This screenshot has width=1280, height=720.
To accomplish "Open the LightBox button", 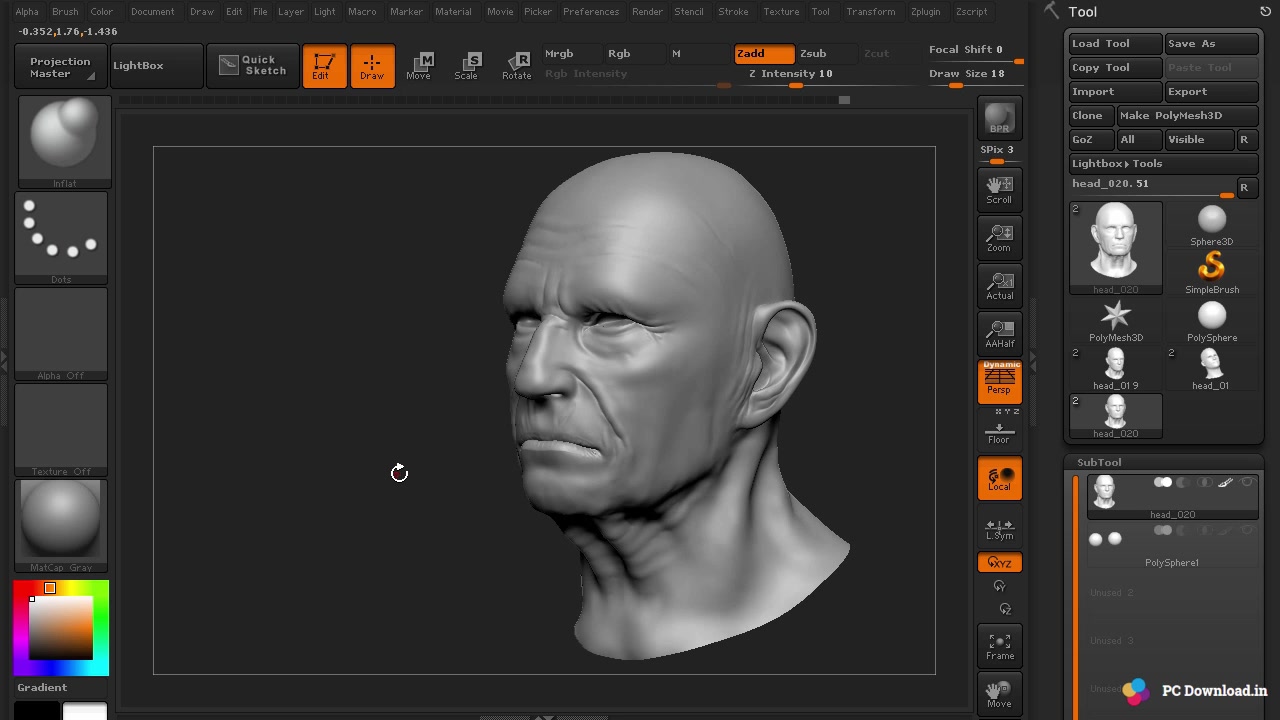I will (x=157, y=66).
